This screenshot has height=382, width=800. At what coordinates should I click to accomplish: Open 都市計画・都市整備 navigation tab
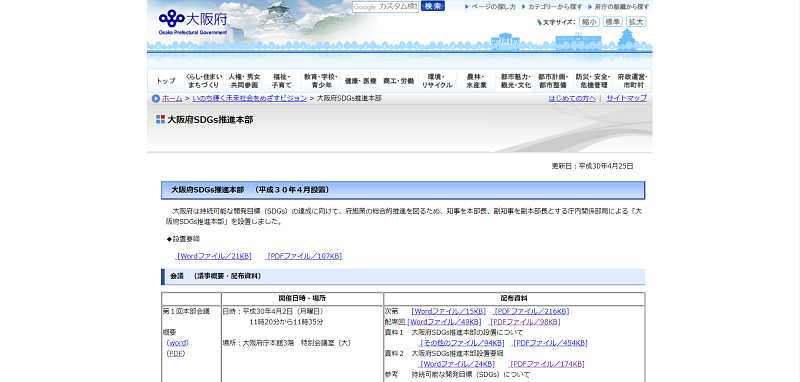click(x=555, y=81)
